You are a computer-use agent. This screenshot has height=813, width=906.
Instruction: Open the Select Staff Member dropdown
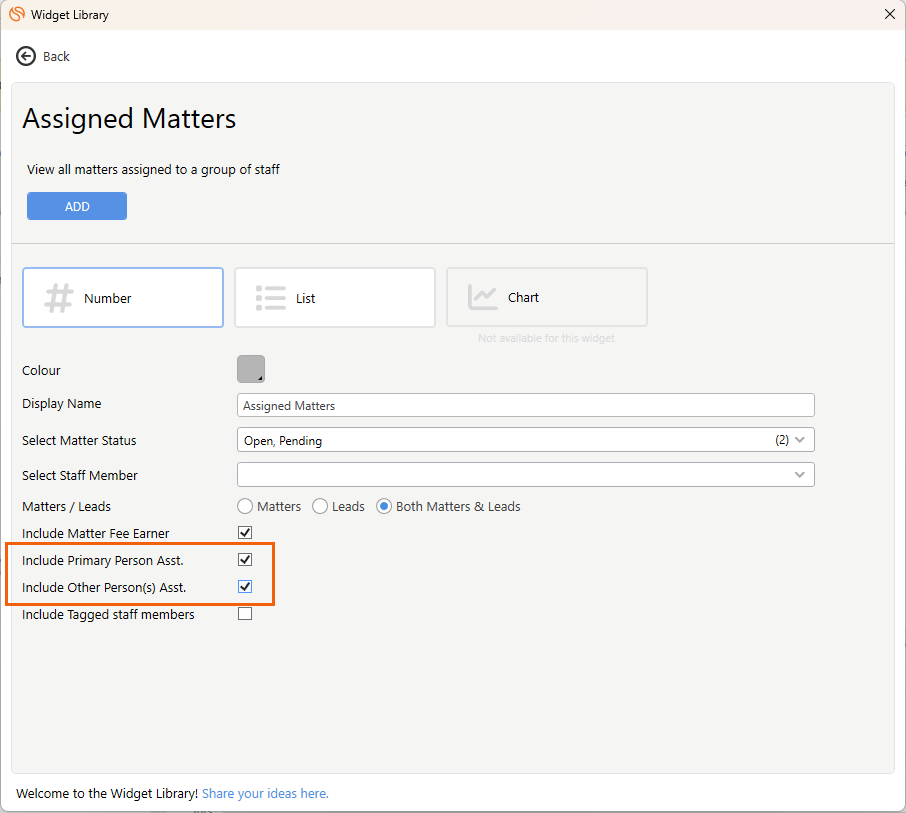[799, 475]
